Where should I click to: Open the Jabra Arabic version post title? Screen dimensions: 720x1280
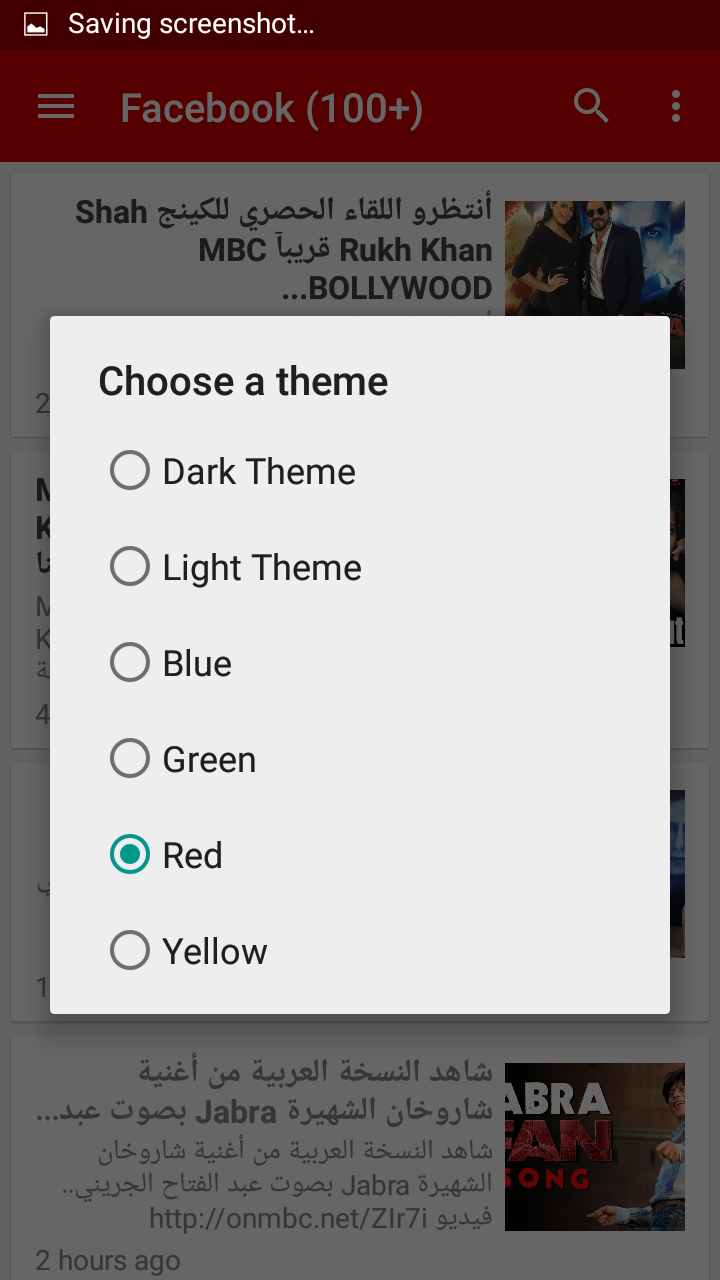click(264, 1092)
